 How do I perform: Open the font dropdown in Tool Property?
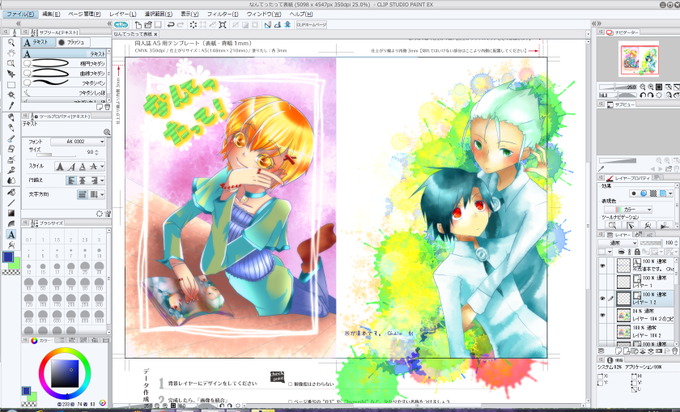[78, 142]
